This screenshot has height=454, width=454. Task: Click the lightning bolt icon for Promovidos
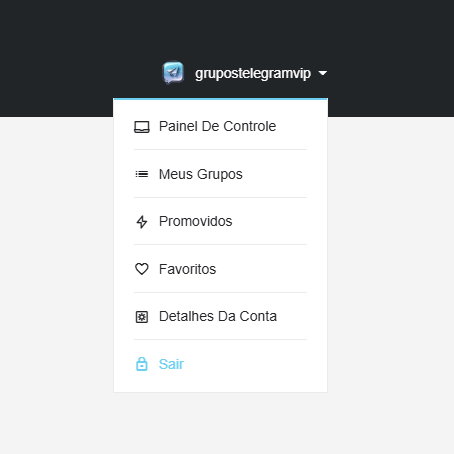(x=142, y=222)
